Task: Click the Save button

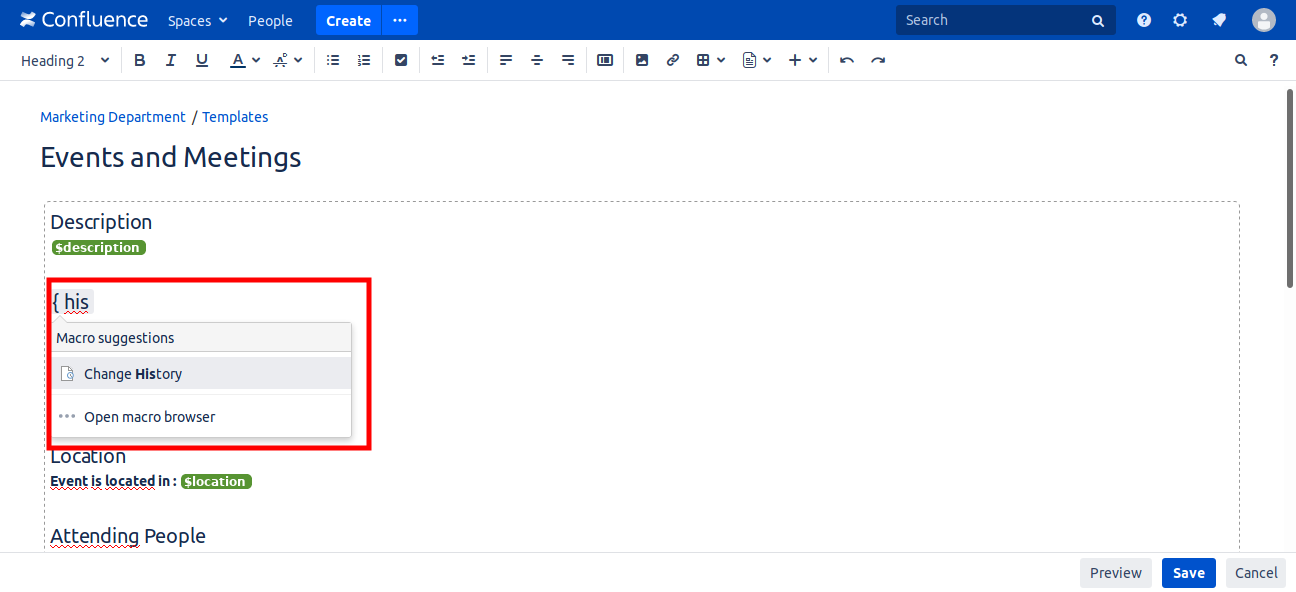Action: [x=1188, y=573]
